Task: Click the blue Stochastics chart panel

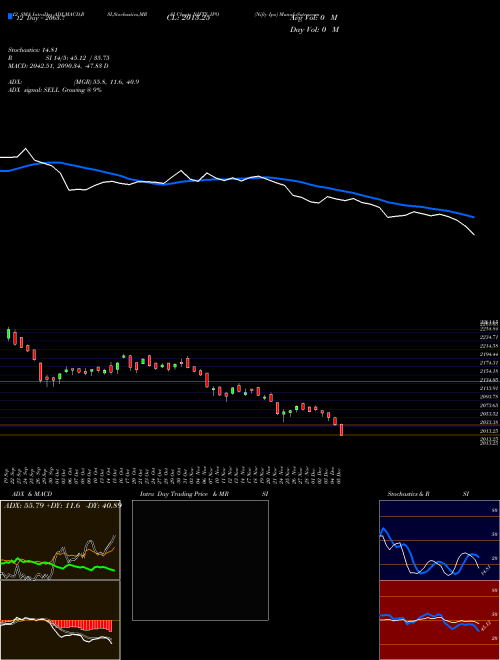Action: point(439,540)
